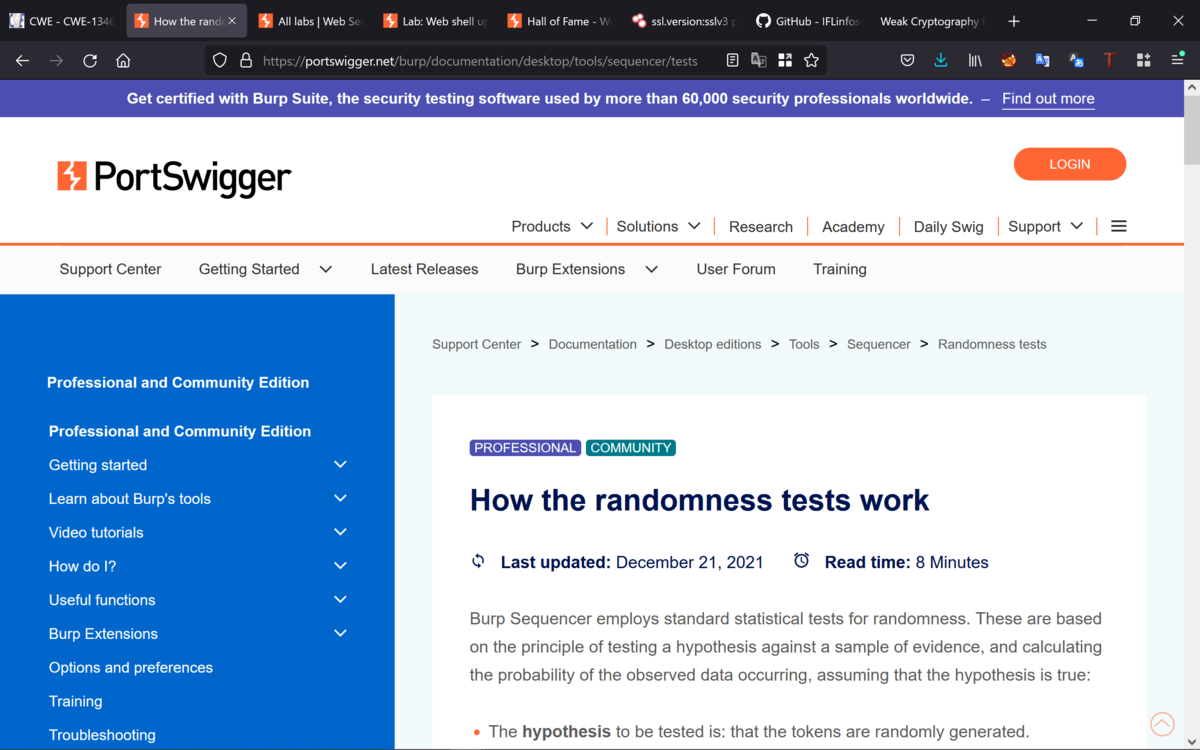Viewport: 1200px width, 750px height.
Task: Switch to the 'All labs | Web Se' tab
Action: [310, 21]
